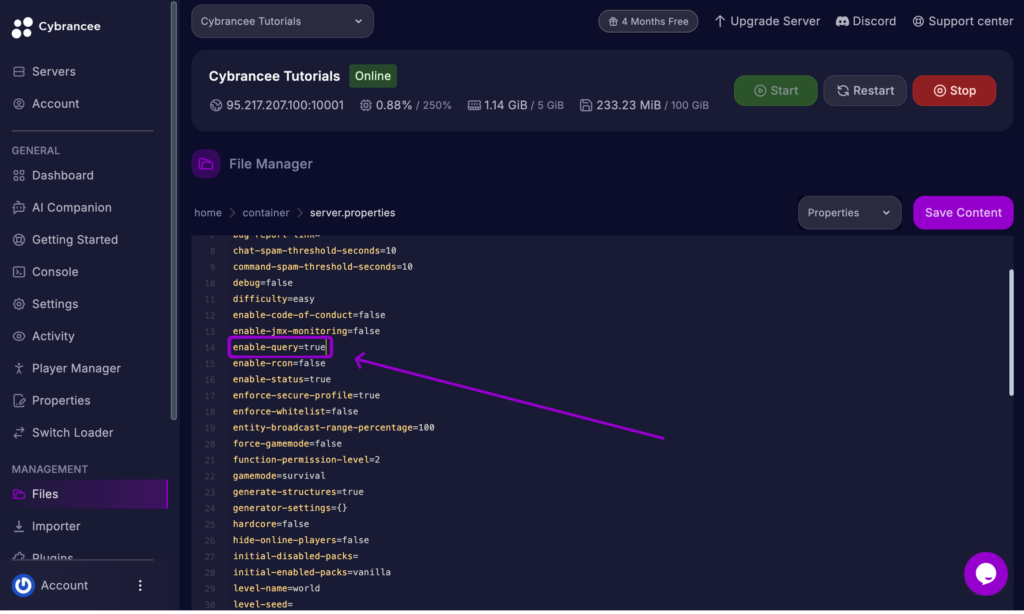The height and width of the screenshot is (614, 1024).
Task: Click the server address 95.217.207.100:10001
Action: 285,105
